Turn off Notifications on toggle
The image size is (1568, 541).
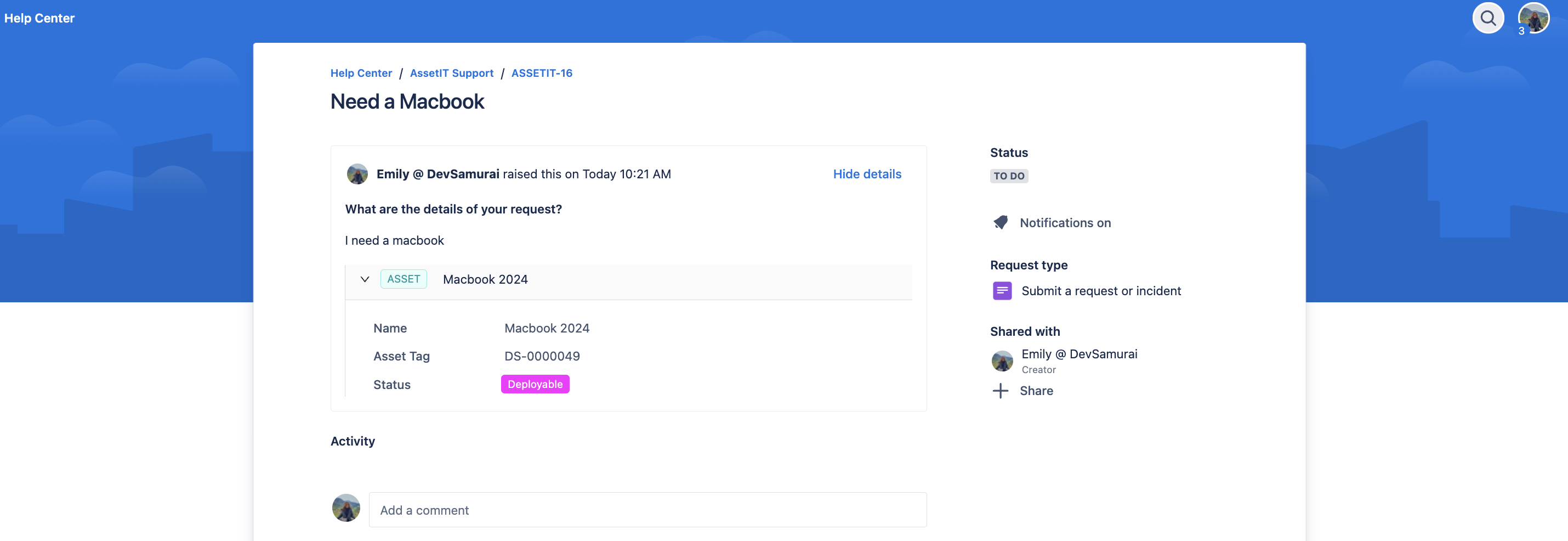(1065, 223)
